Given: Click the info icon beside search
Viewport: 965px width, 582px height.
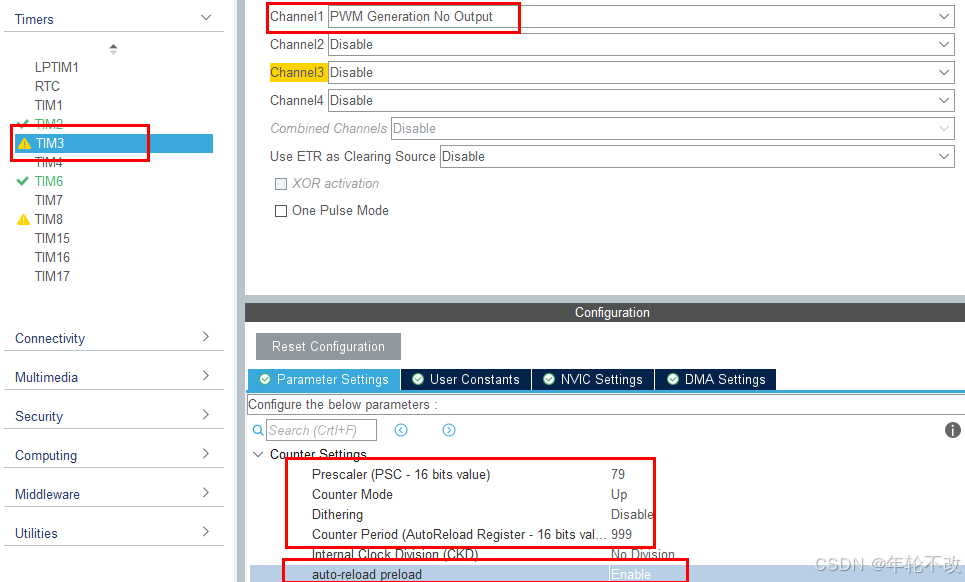Looking at the screenshot, I should [x=952, y=430].
